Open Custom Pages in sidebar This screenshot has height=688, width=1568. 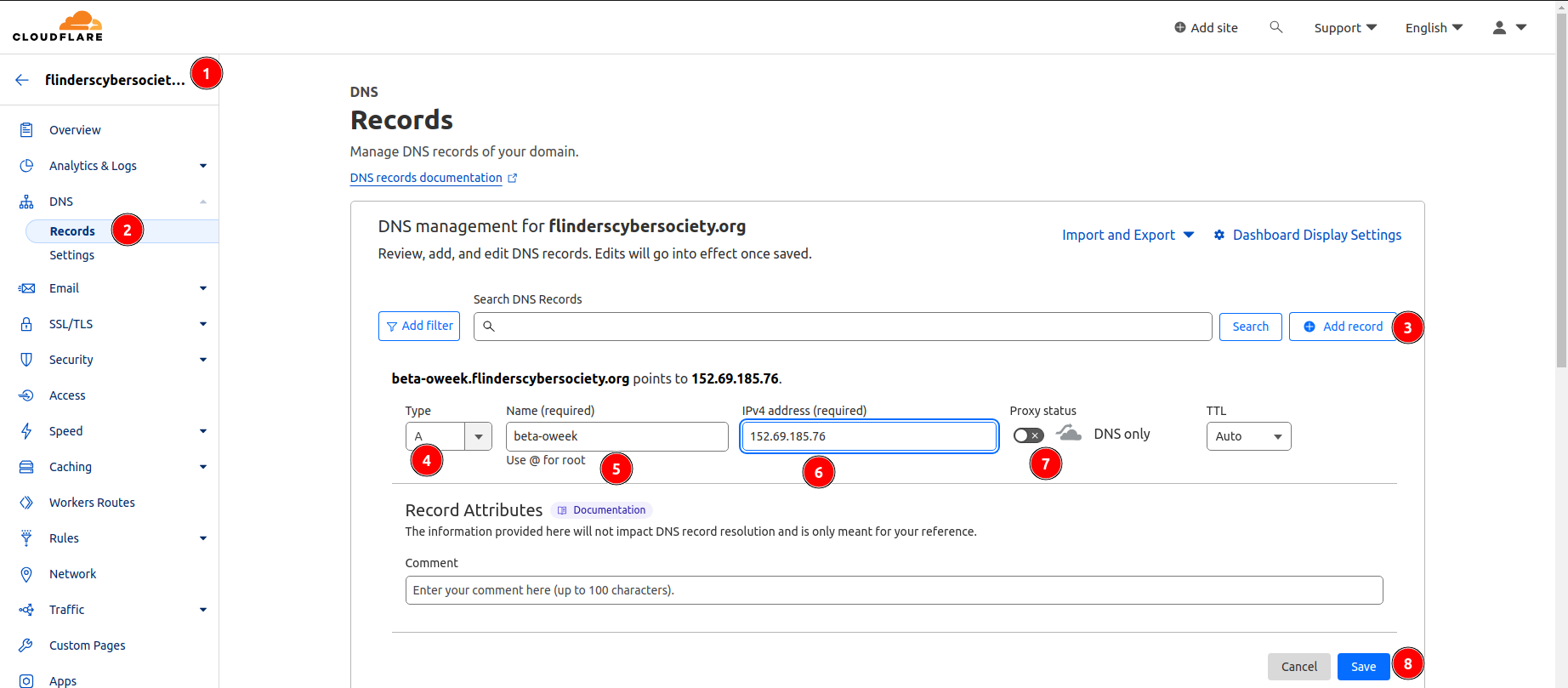(x=87, y=645)
